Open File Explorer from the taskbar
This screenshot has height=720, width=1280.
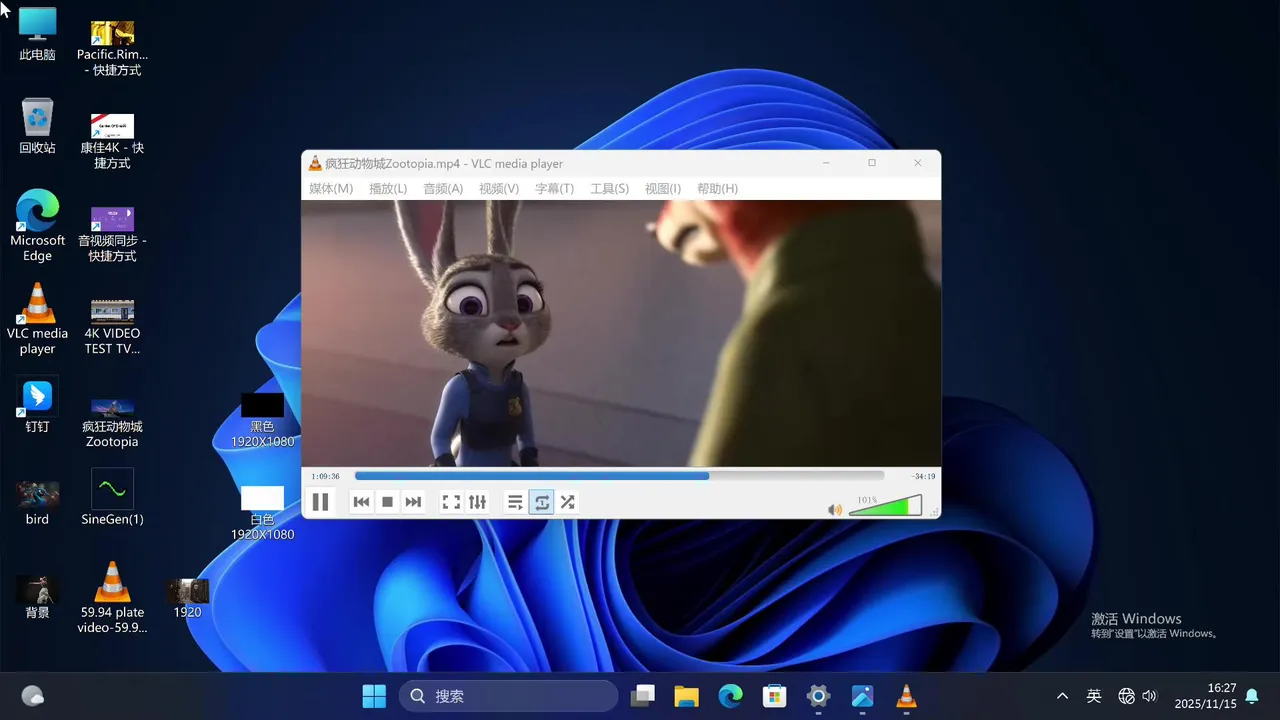pyautogui.click(x=686, y=696)
